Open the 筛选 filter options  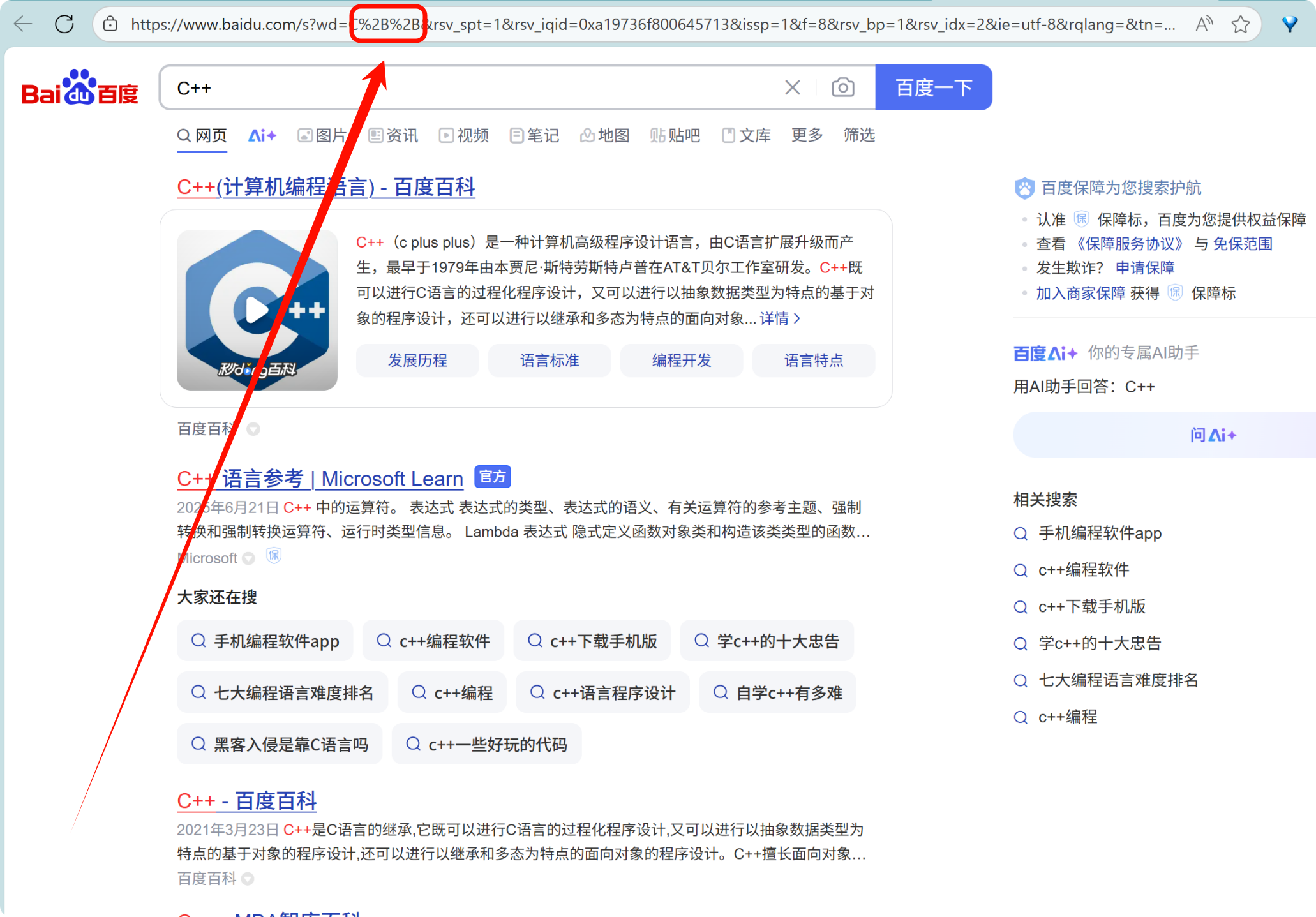tap(858, 135)
